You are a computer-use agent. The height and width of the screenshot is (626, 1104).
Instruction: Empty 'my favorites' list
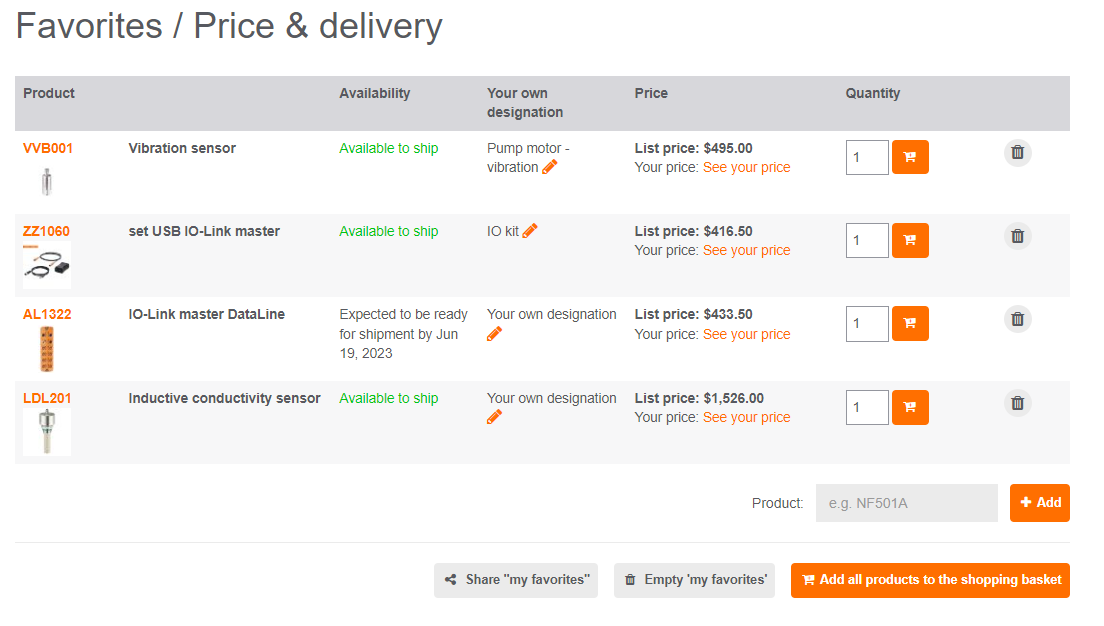click(694, 580)
